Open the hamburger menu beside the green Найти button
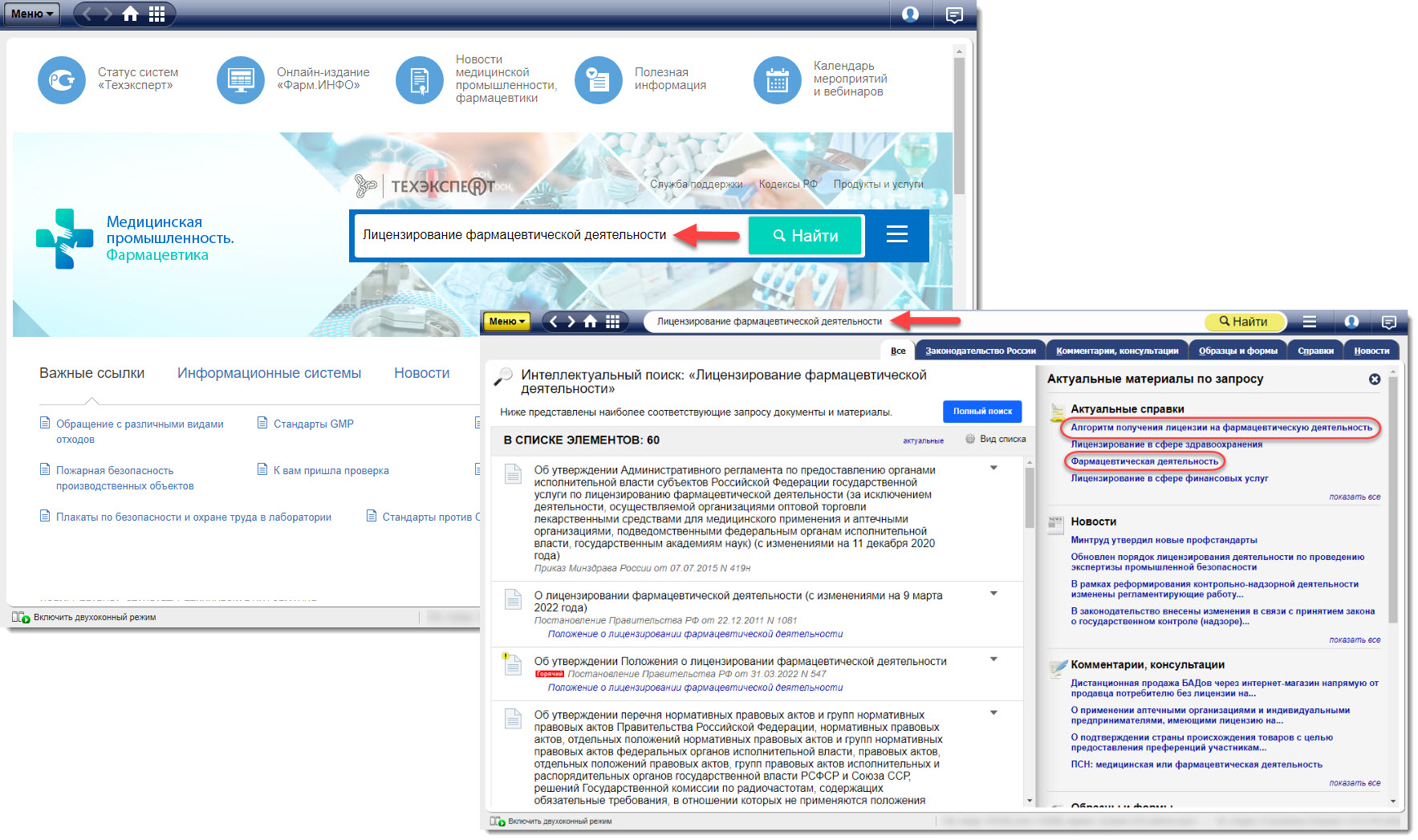Viewport: 1418px width, 840px height. point(896,234)
